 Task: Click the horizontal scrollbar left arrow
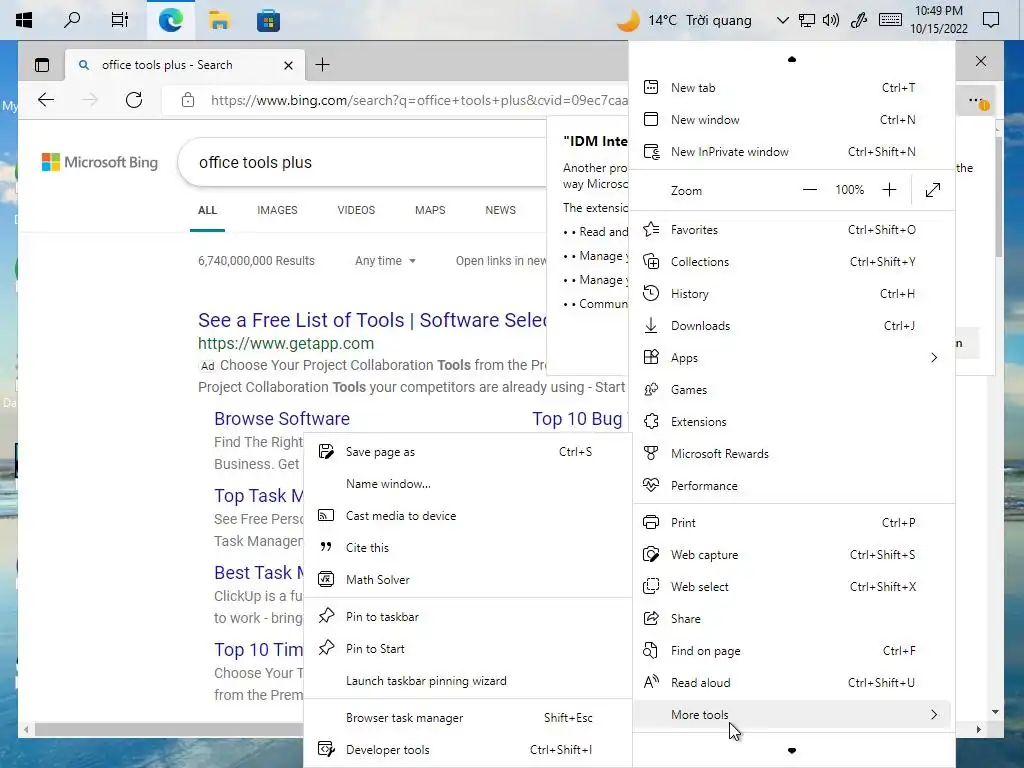(x=26, y=729)
